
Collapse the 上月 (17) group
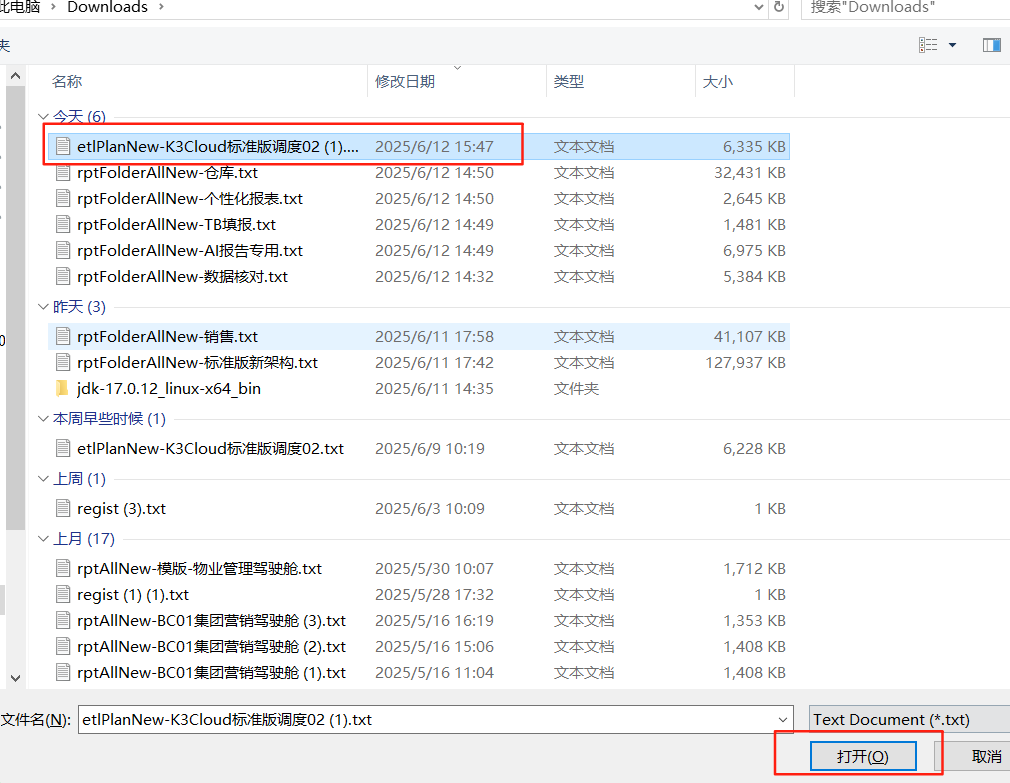[44, 538]
